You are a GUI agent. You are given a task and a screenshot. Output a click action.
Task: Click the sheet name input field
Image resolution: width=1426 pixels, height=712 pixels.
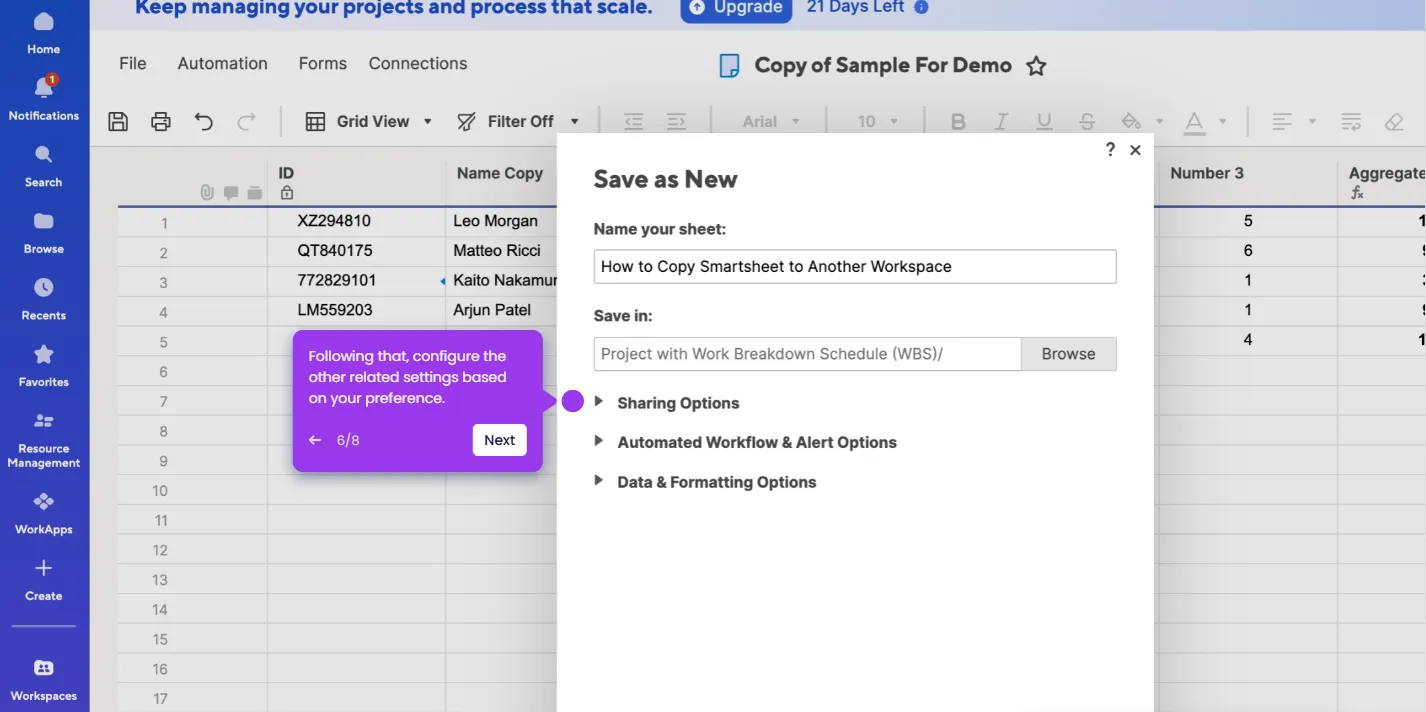[x=855, y=267]
